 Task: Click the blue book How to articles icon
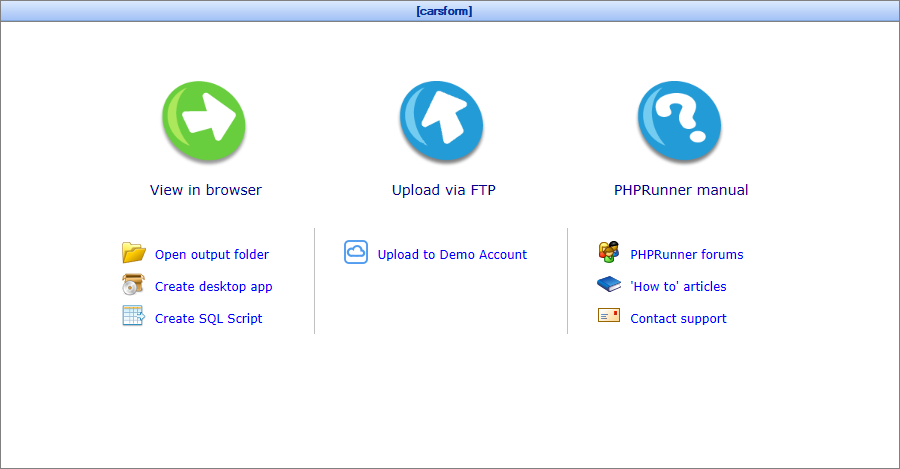(609, 284)
